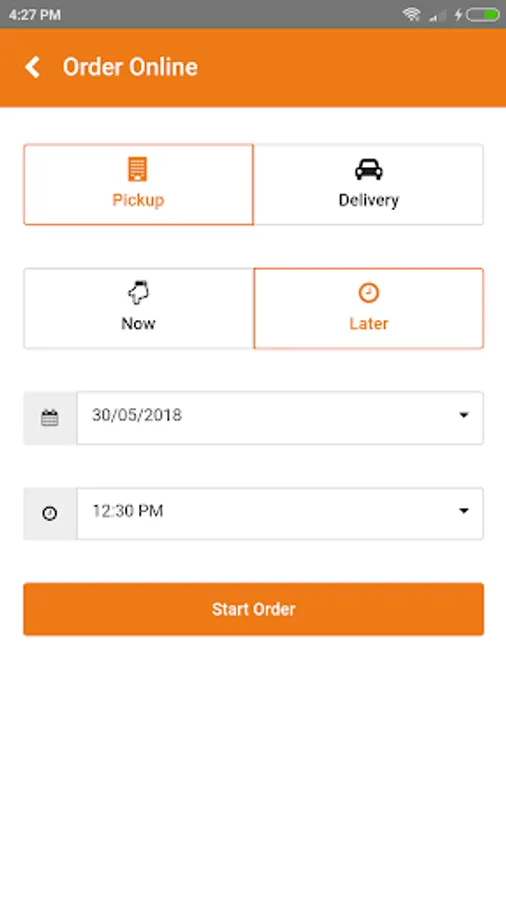This screenshot has width=506, height=900.
Task: Click the clock icon beside the time
Action: coord(50,514)
